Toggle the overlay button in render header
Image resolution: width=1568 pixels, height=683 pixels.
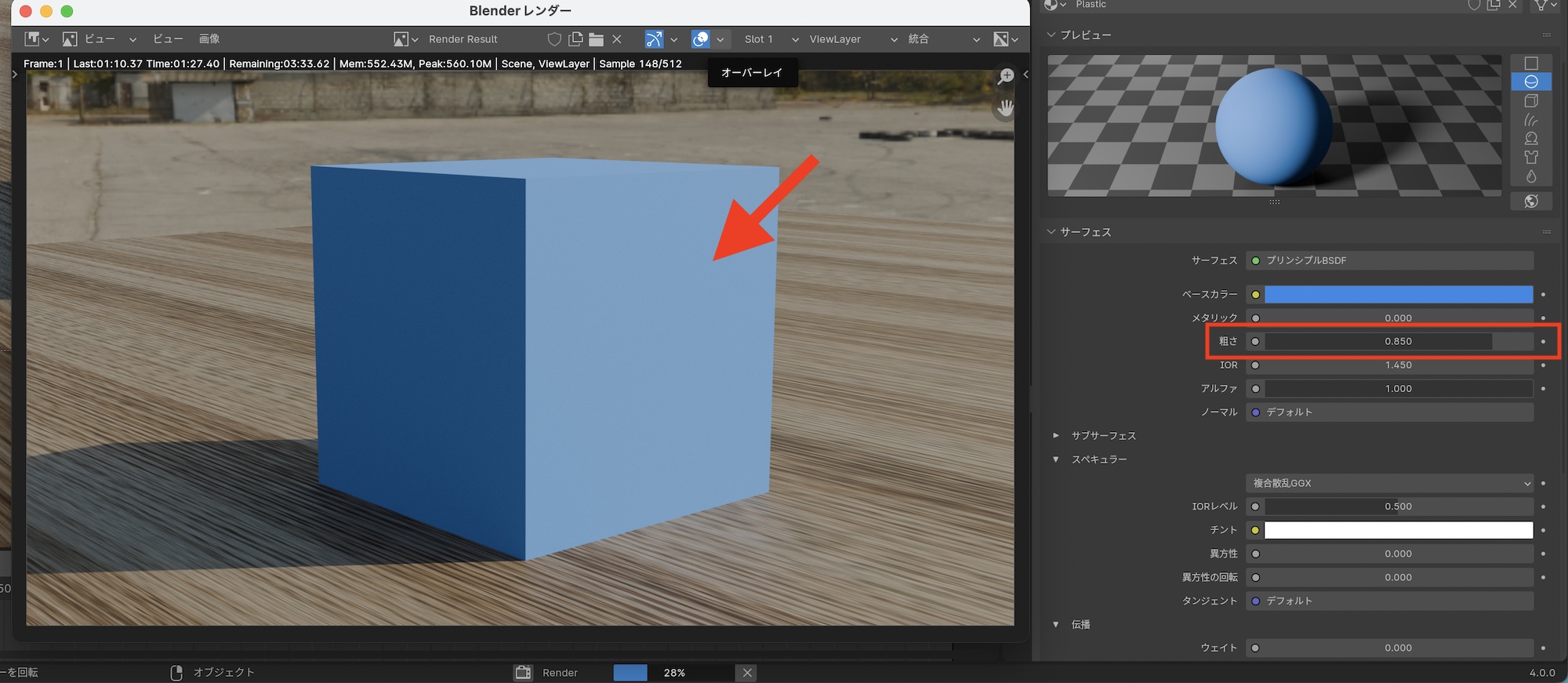tap(700, 39)
